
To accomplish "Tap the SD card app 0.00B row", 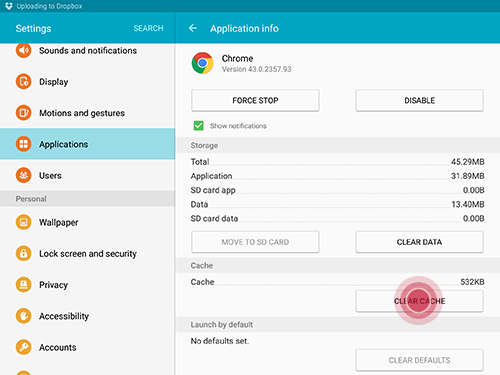I will point(337,190).
